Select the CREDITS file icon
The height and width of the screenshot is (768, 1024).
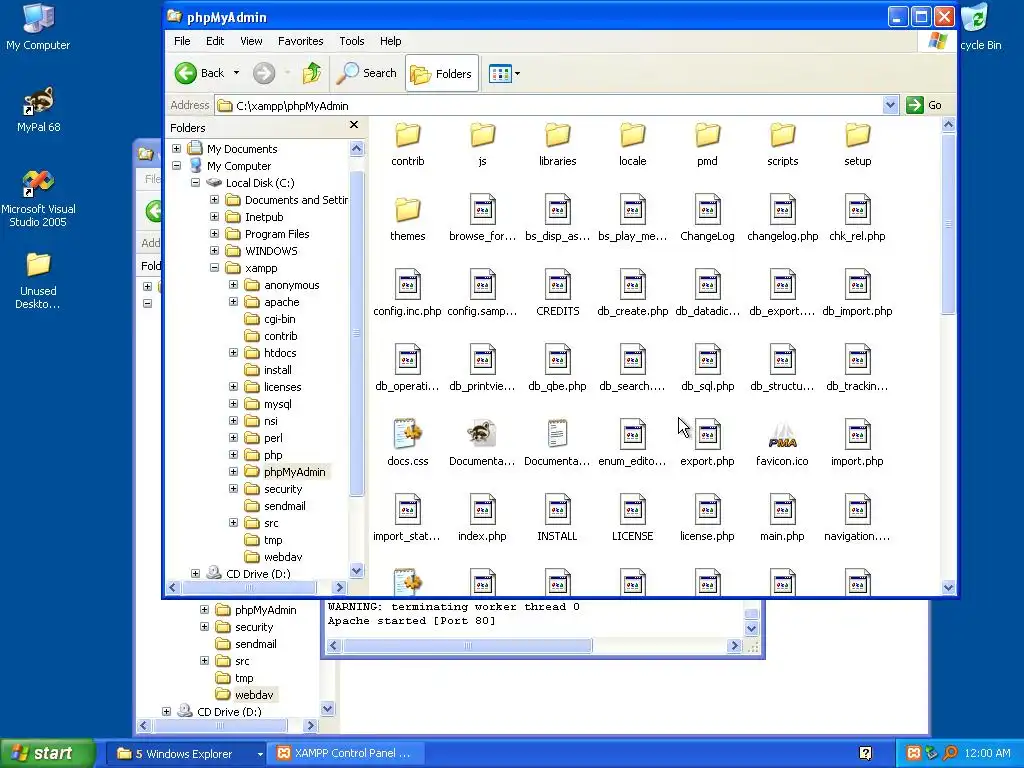(558, 284)
